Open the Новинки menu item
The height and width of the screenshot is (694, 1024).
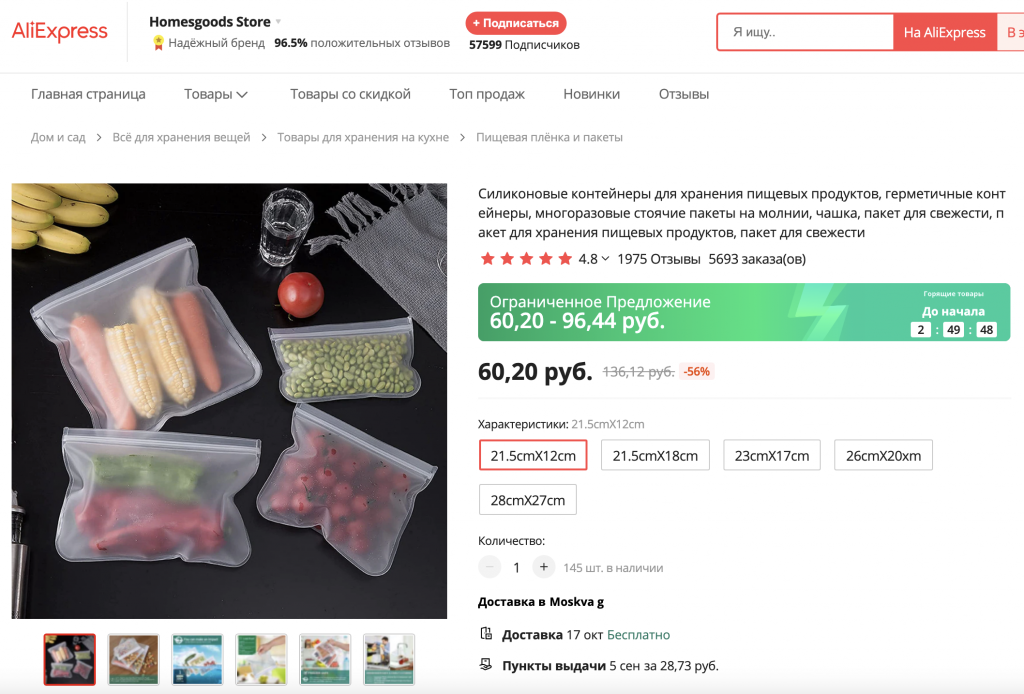[591, 94]
